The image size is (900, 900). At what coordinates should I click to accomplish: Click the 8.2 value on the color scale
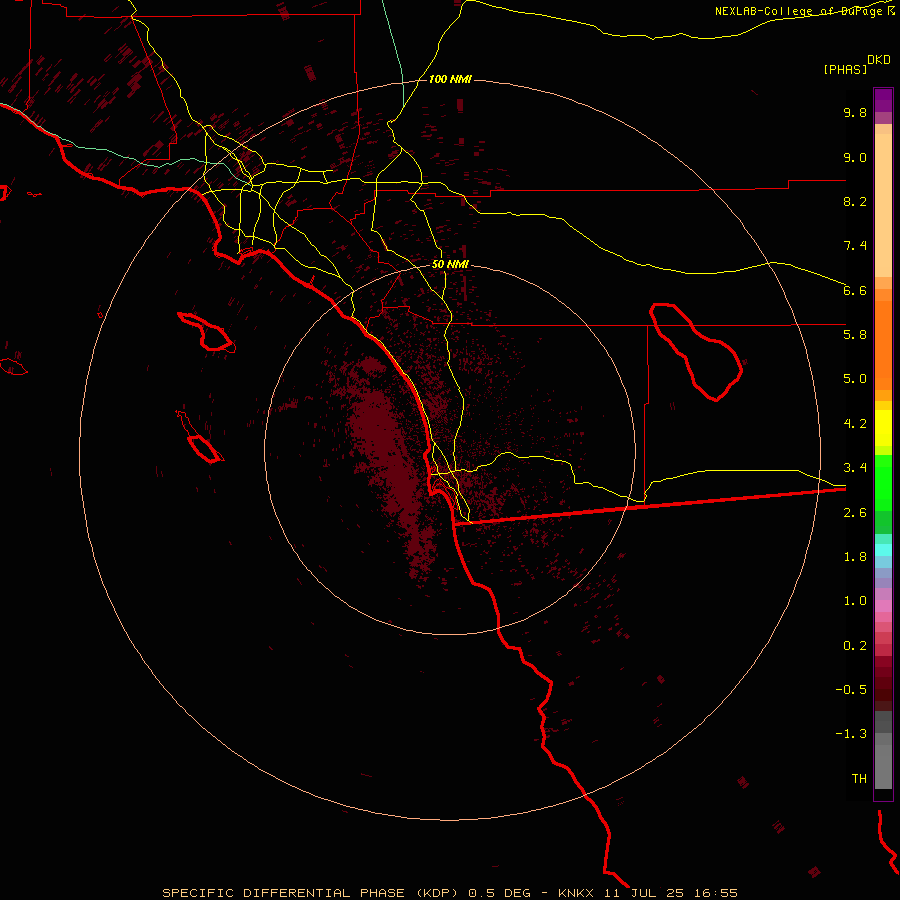(x=855, y=201)
